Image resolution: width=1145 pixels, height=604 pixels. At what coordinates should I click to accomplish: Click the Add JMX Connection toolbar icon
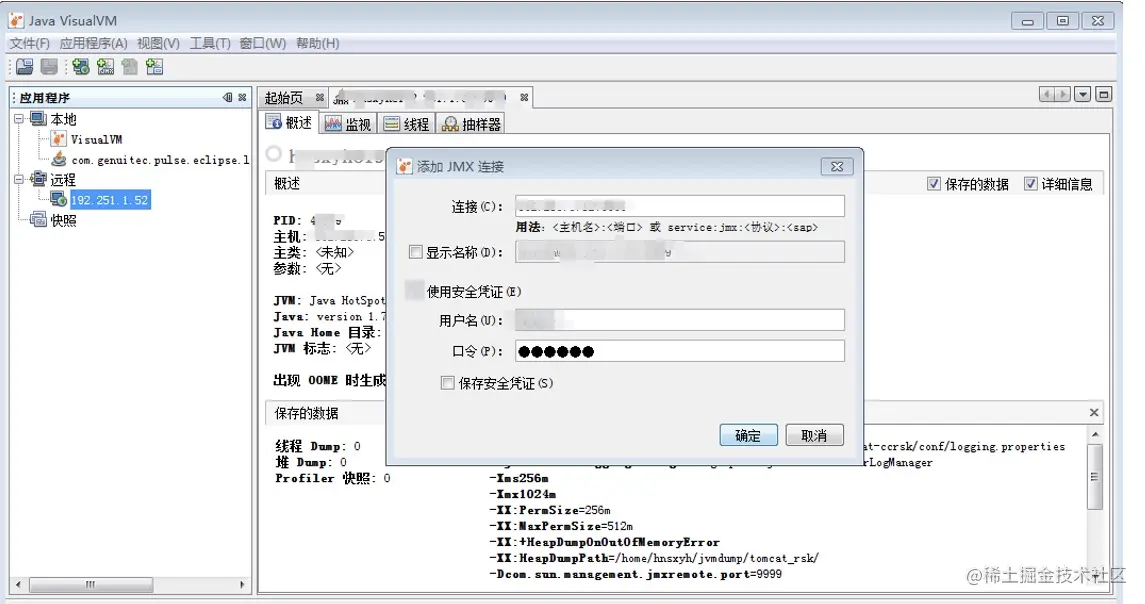point(106,67)
